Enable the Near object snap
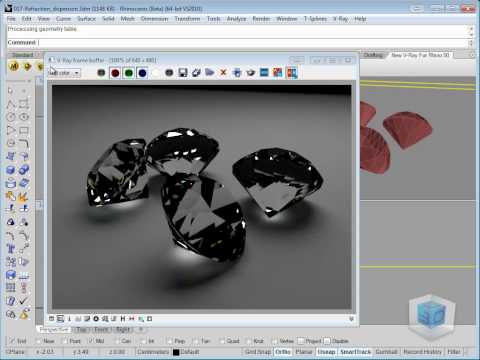The width and height of the screenshot is (480, 360). pyautogui.click(x=39, y=341)
